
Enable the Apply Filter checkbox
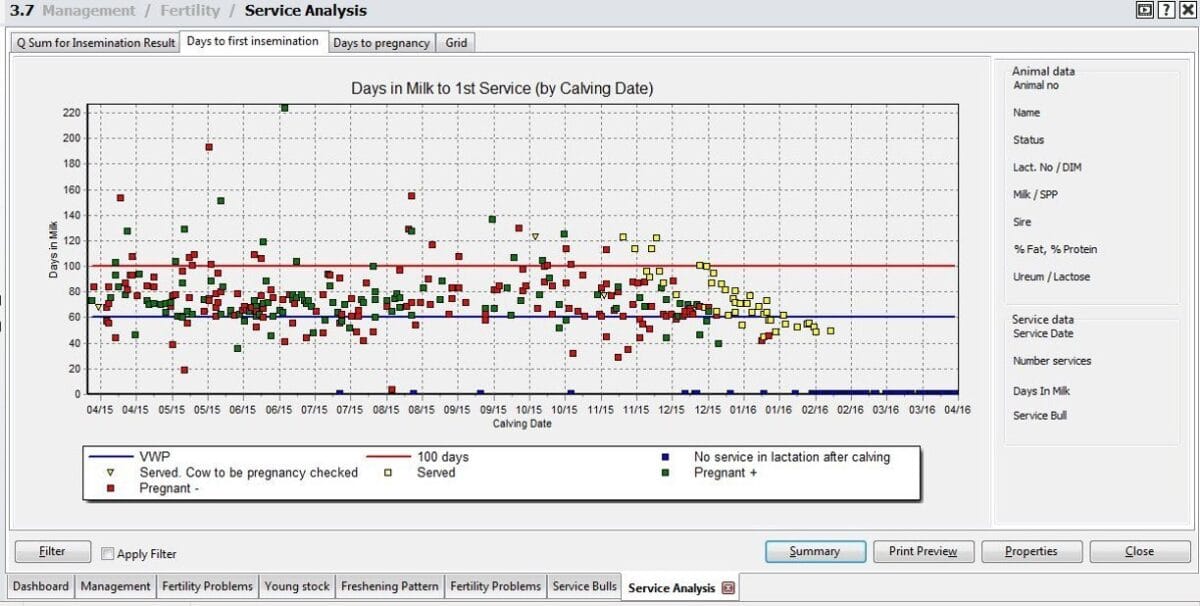(x=108, y=553)
